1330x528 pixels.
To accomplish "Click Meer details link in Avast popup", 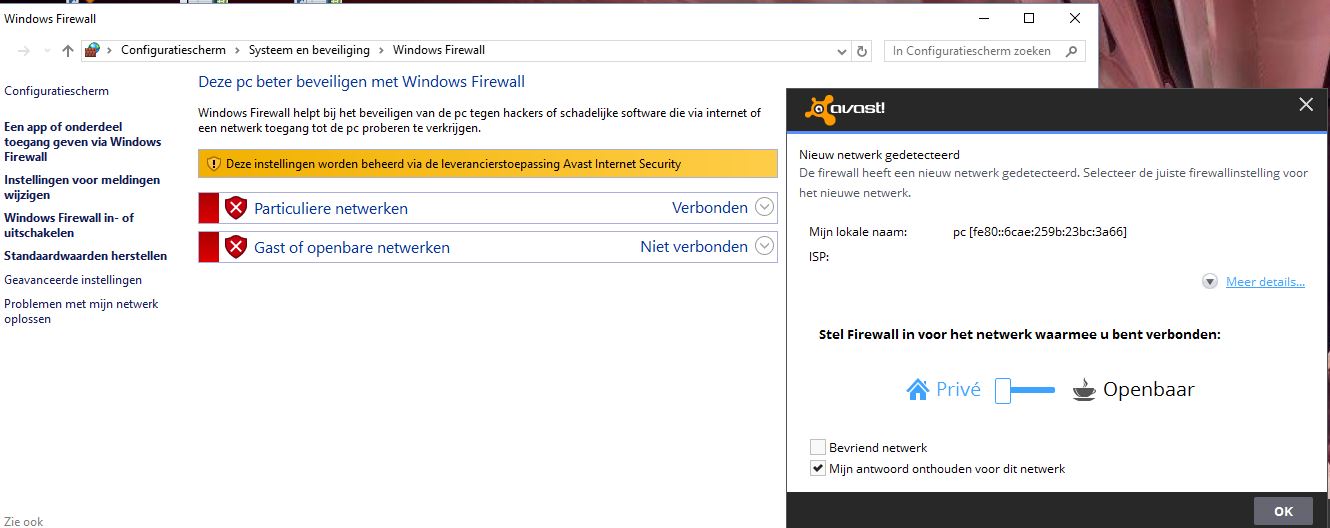I will click(1265, 282).
